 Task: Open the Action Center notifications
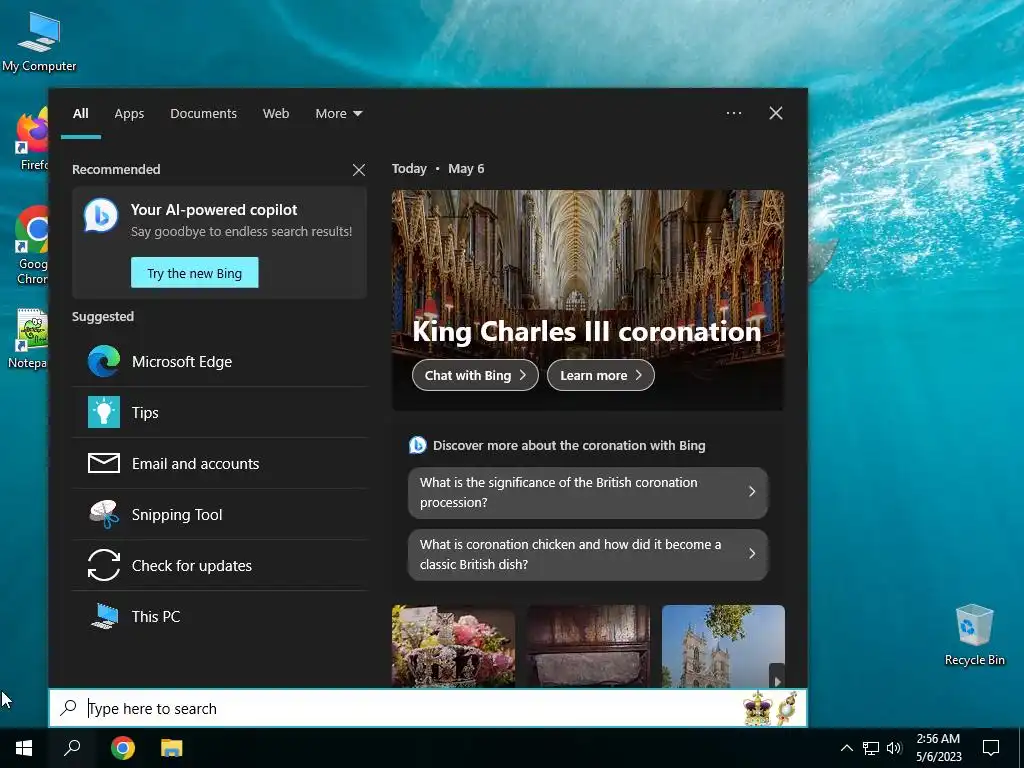991,748
